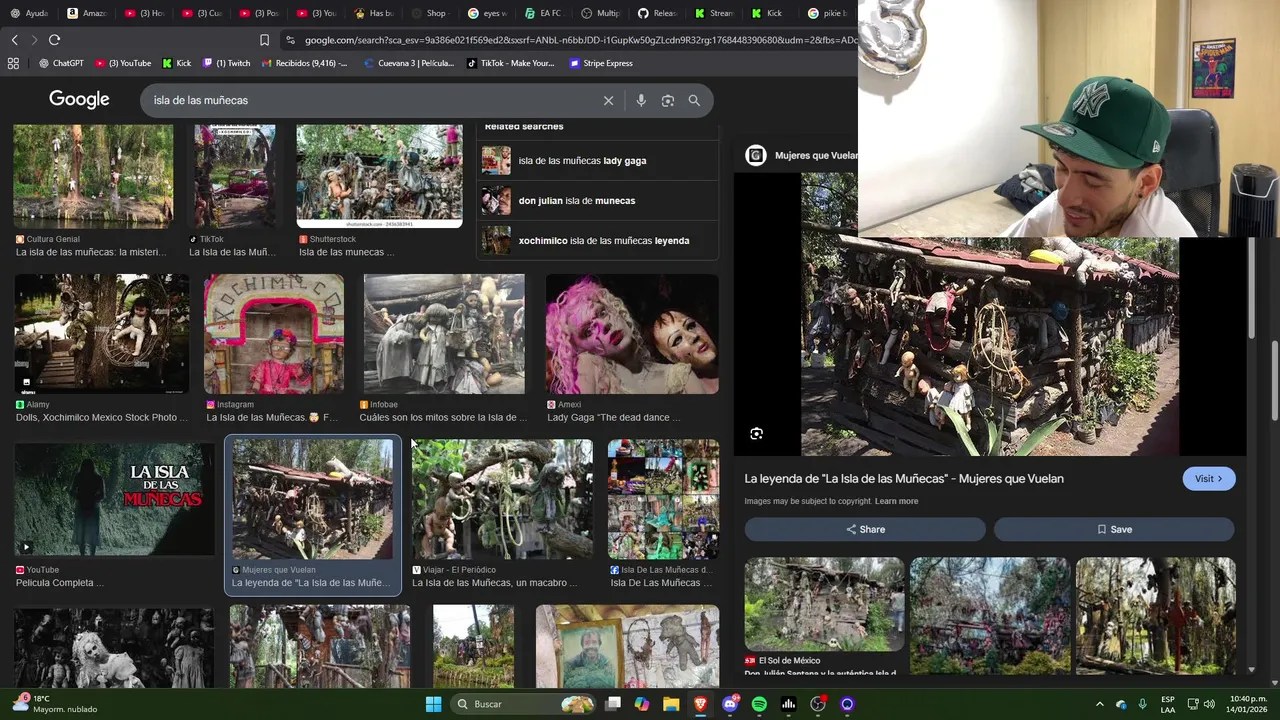This screenshot has width=1280, height=720.
Task: Open the Instagram Xochimilco sign image
Action: click(x=274, y=334)
